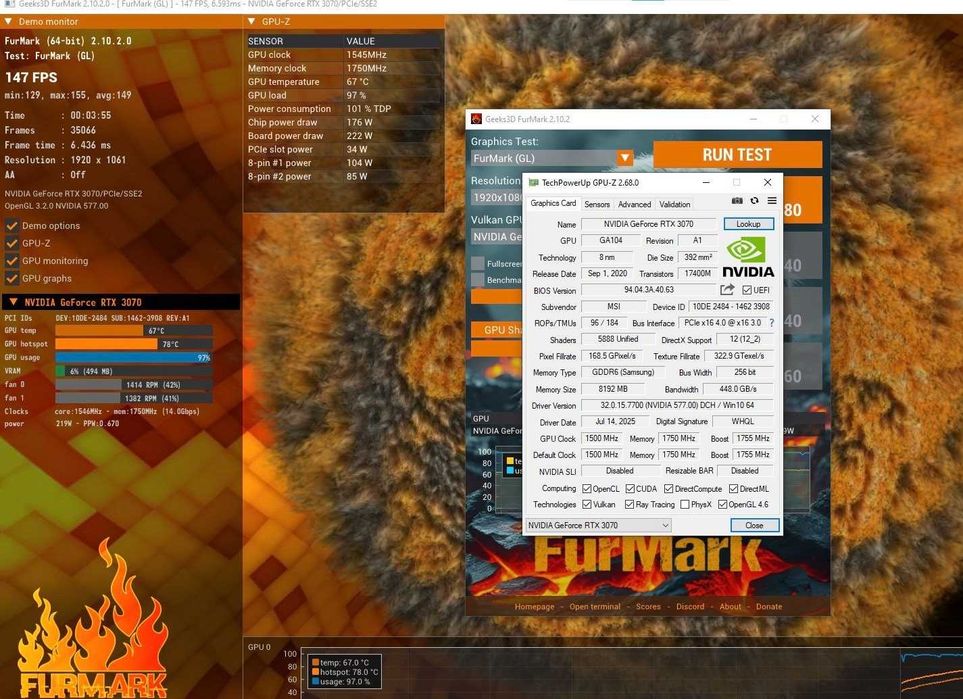The width and height of the screenshot is (963, 699).
Task: Click the fan 1 1382 RPM bar
Action: click(x=133, y=398)
